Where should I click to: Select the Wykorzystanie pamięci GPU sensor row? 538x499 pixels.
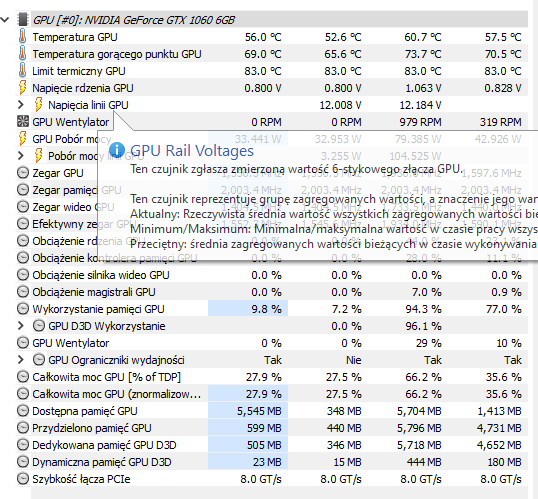(271, 309)
